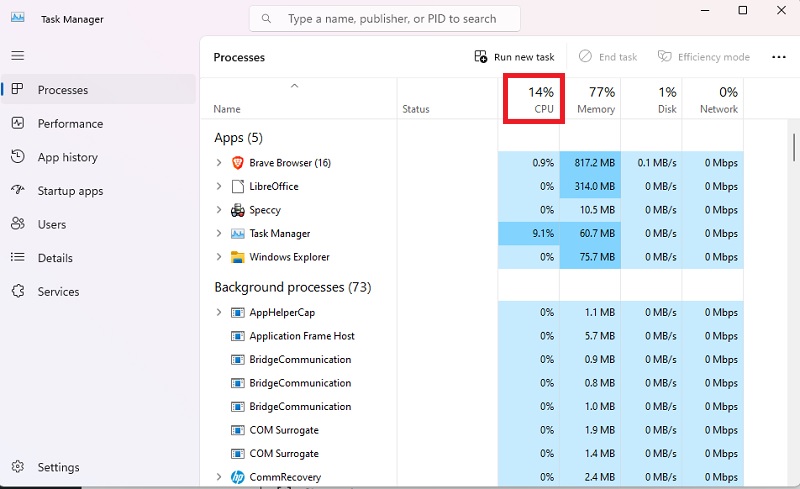800x489 pixels.
Task: Click the 75.7 MB memory cell
Action: coord(590,257)
